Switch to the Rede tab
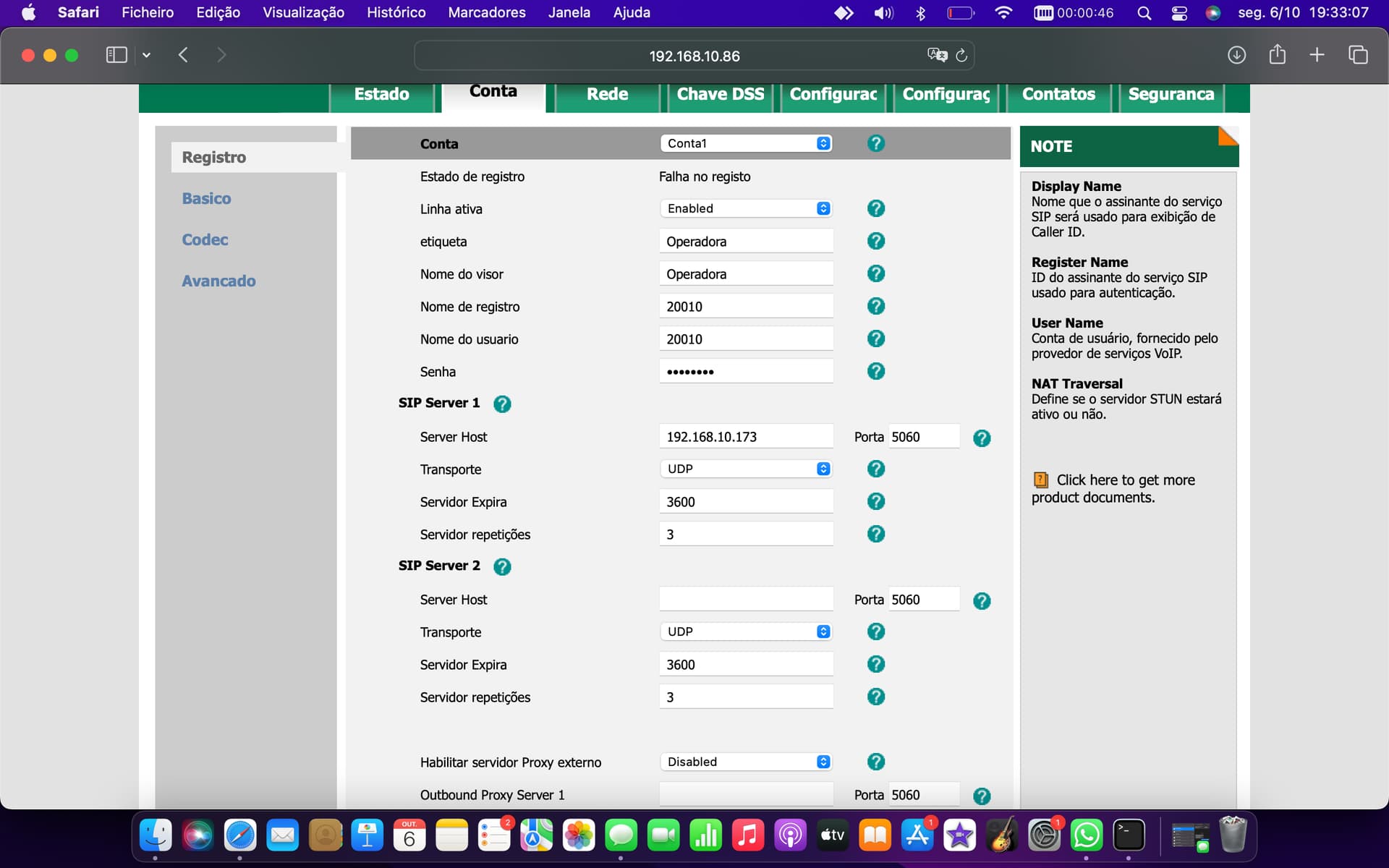This screenshot has height=868, width=1389. click(x=607, y=95)
